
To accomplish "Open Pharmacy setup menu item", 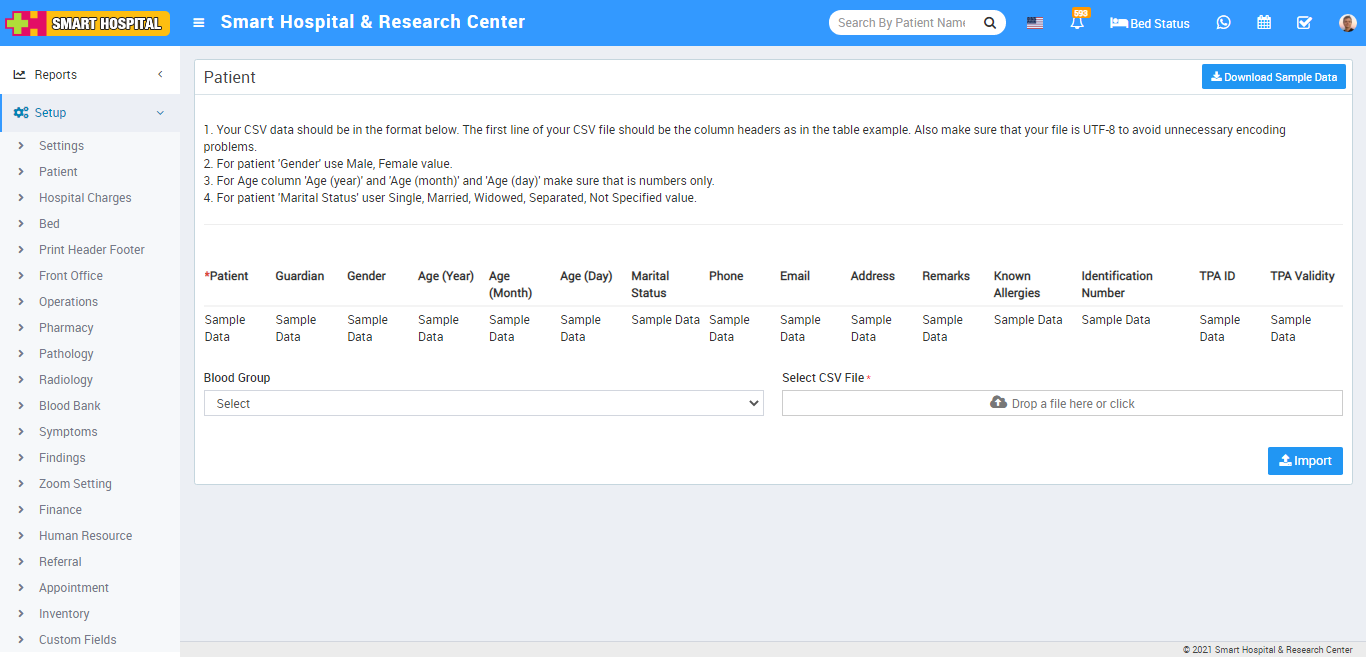I will coord(66,328).
